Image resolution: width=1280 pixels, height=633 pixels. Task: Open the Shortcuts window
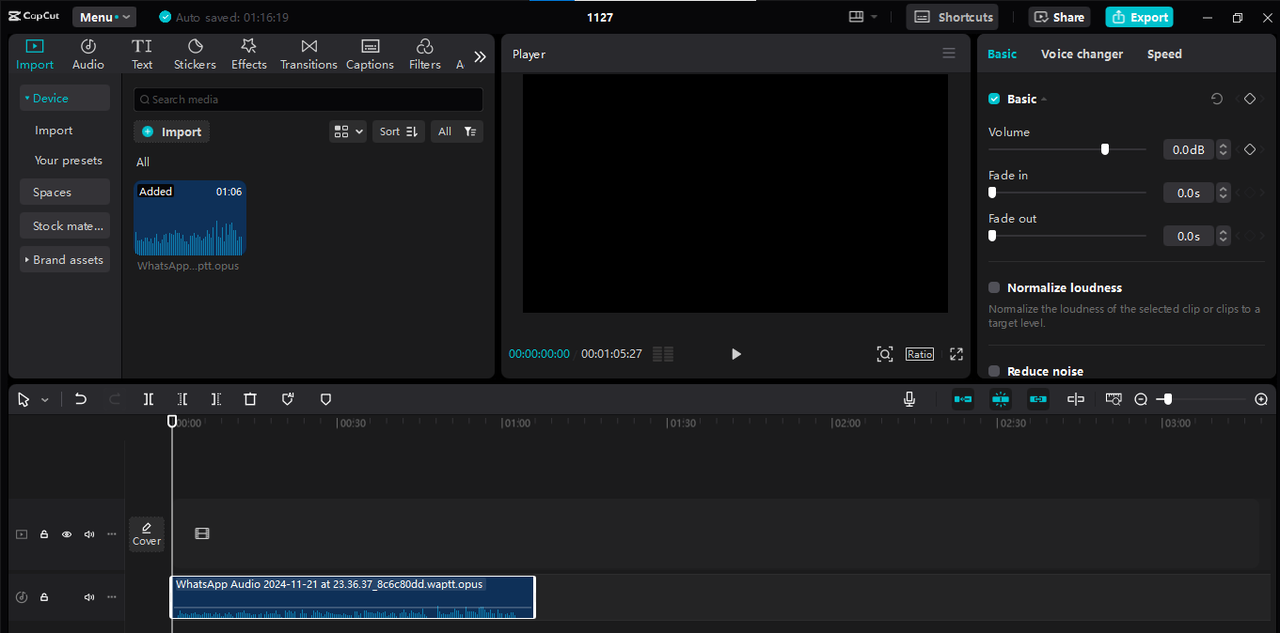[952, 17]
